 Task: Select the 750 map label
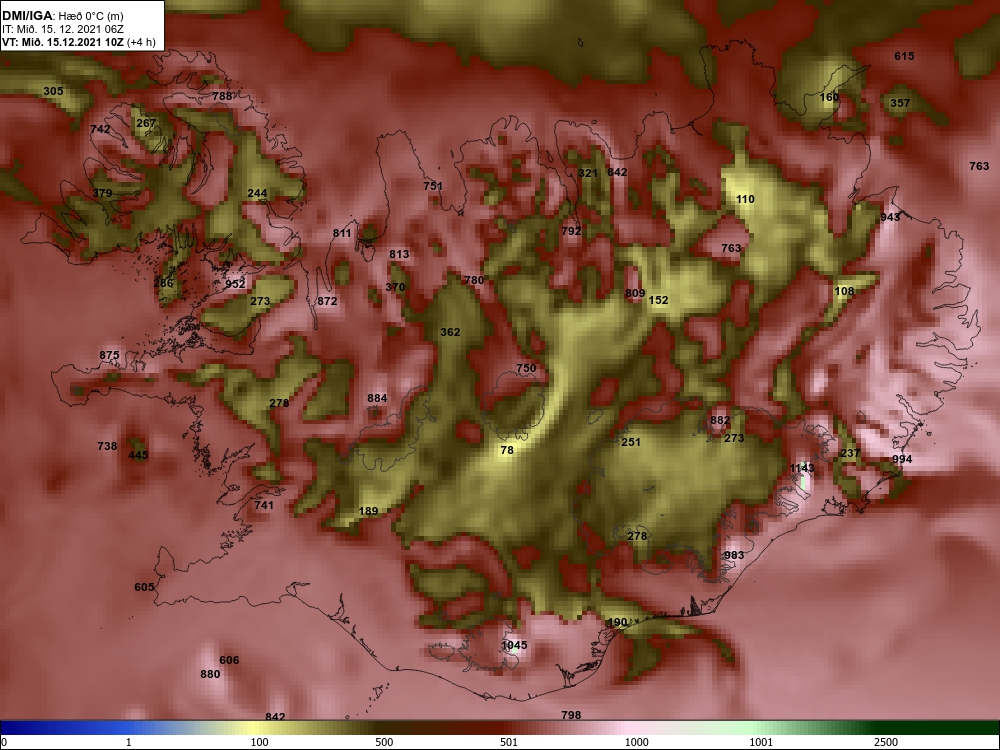click(x=526, y=369)
